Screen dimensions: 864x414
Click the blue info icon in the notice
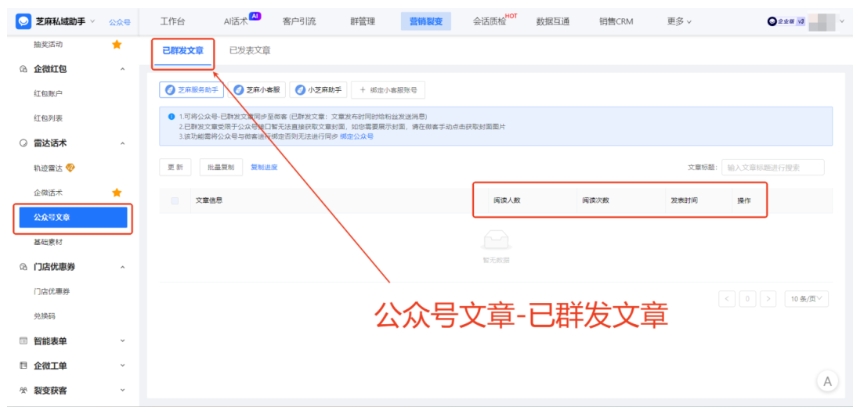(x=171, y=117)
